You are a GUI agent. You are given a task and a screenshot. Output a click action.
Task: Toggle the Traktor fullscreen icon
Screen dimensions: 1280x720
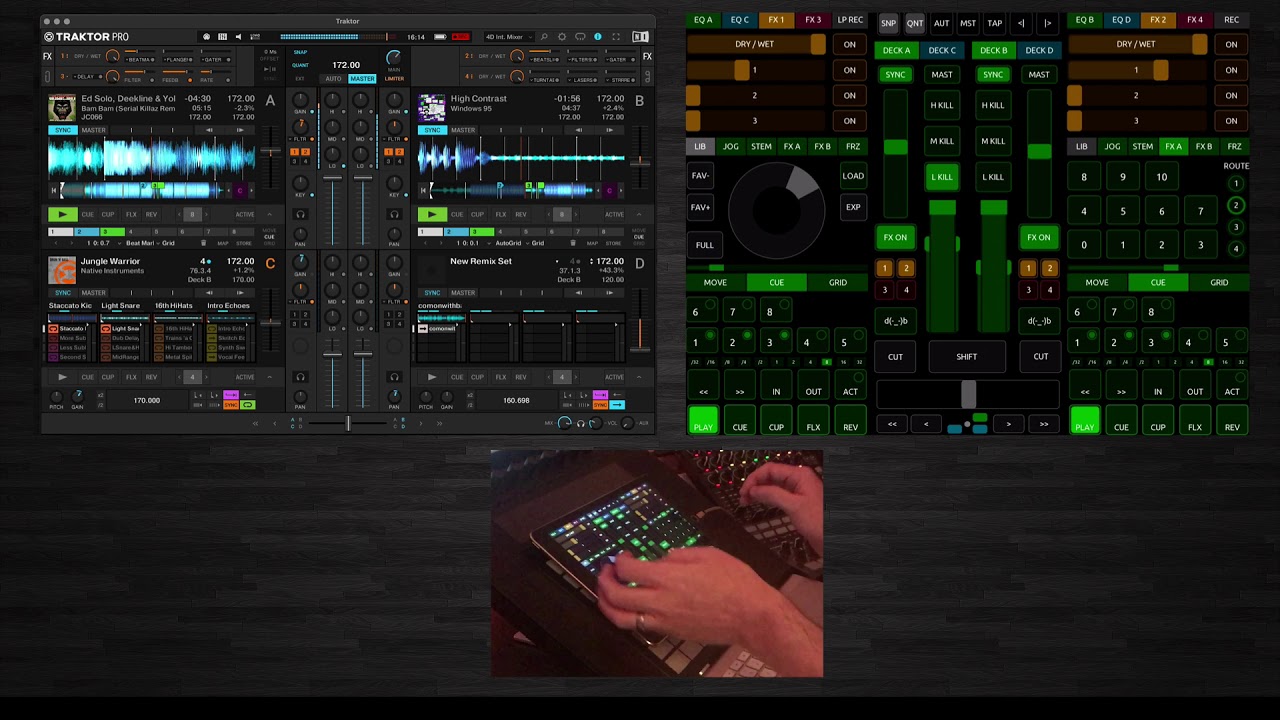(x=616, y=37)
